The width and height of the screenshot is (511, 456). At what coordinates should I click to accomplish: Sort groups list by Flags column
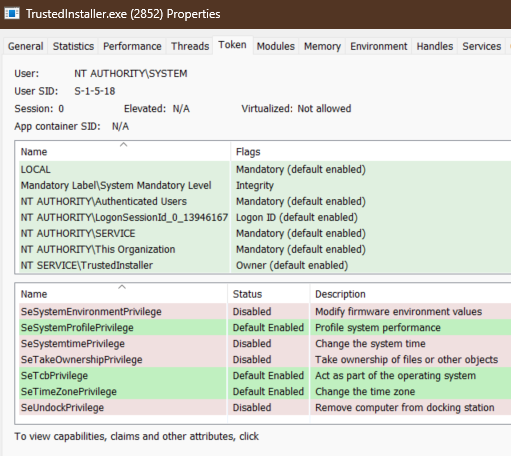tap(371, 152)
